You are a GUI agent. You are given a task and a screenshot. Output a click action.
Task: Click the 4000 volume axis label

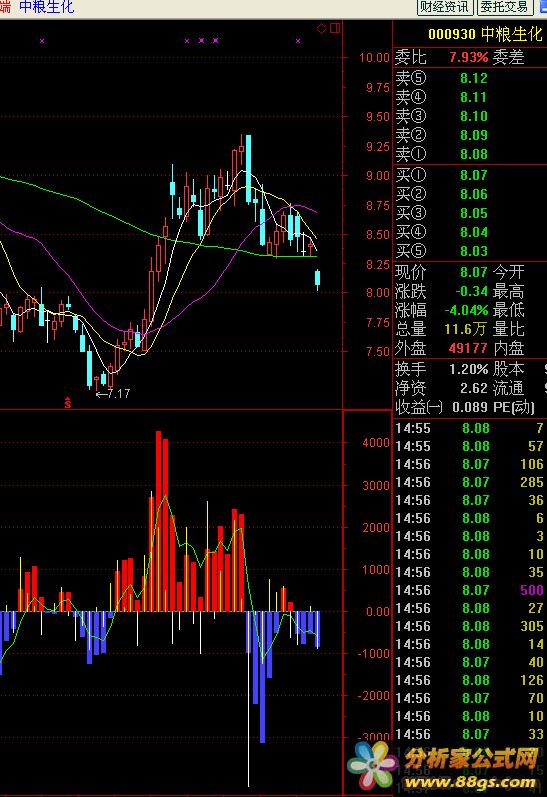[376, 443]
